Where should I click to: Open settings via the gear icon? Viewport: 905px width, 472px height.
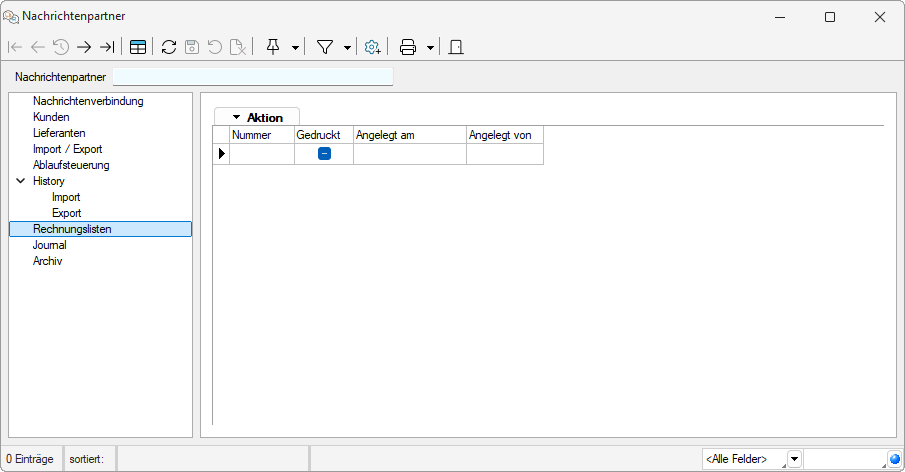[x=372, y=47]
